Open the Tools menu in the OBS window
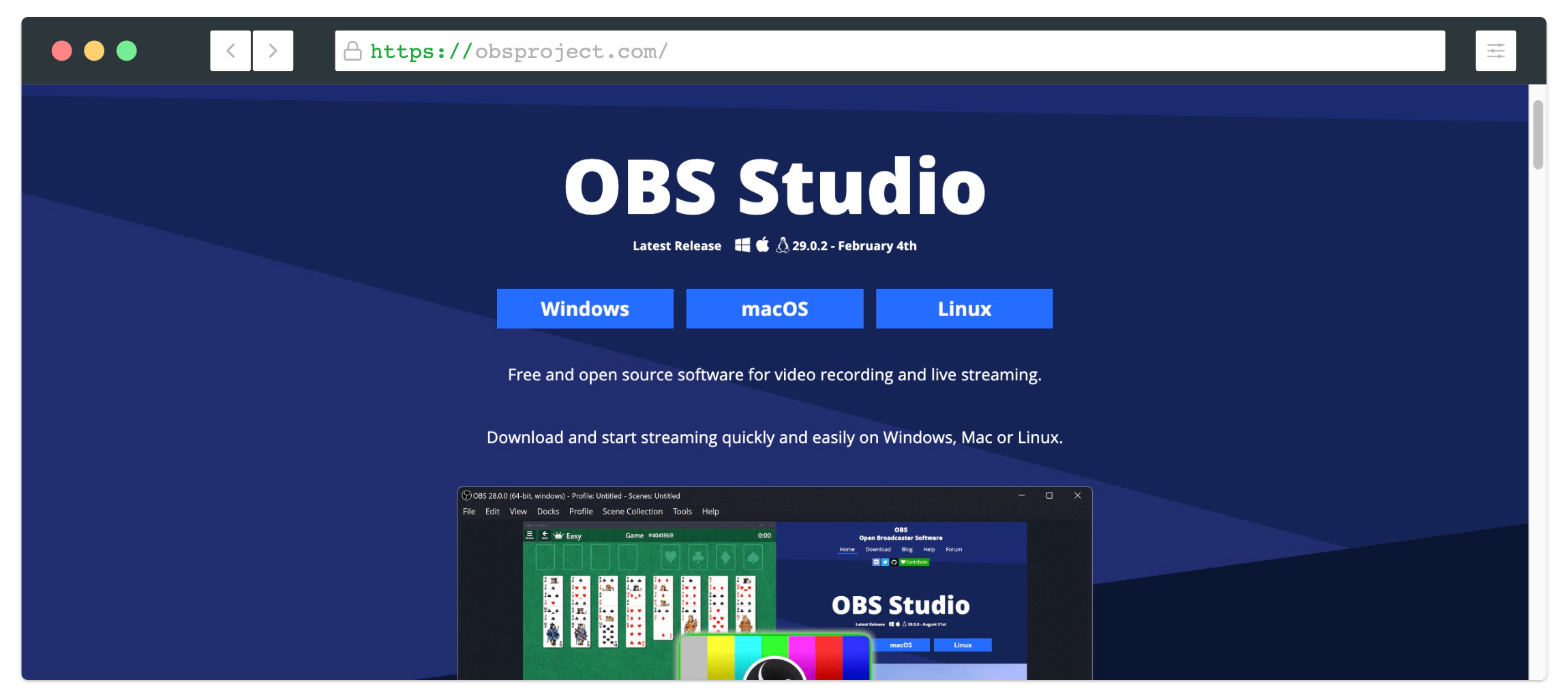The image size is (1568, 697). click(682, 512)
